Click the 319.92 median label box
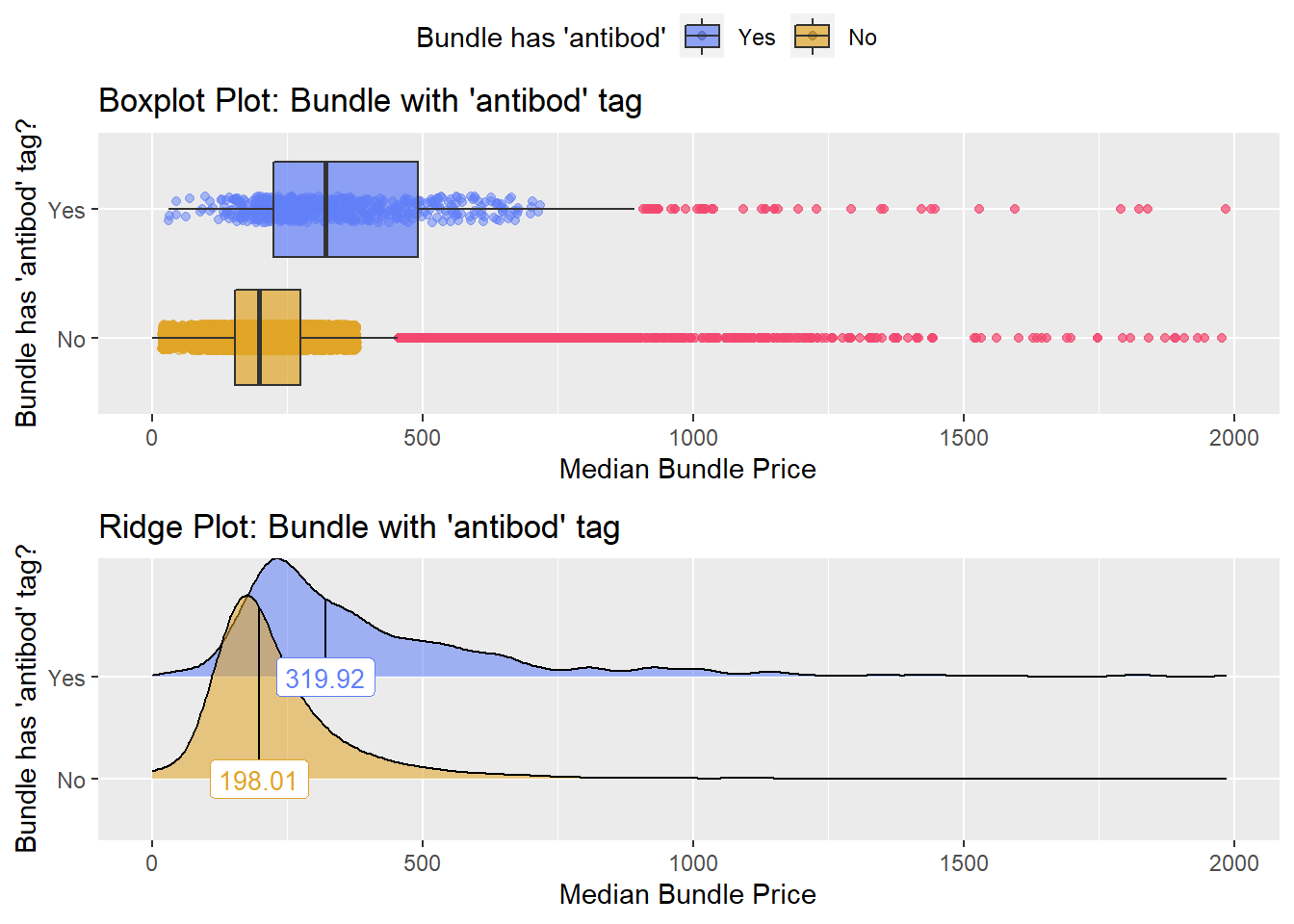 325,679
